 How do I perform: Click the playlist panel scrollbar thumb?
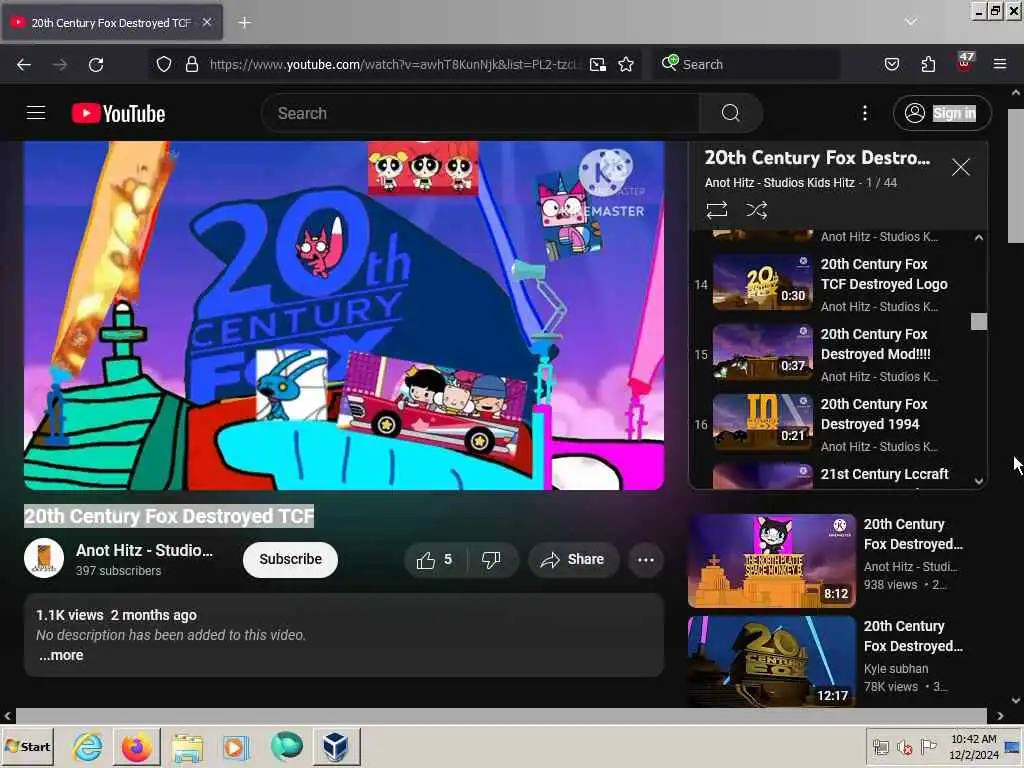(x=978, y=321)
